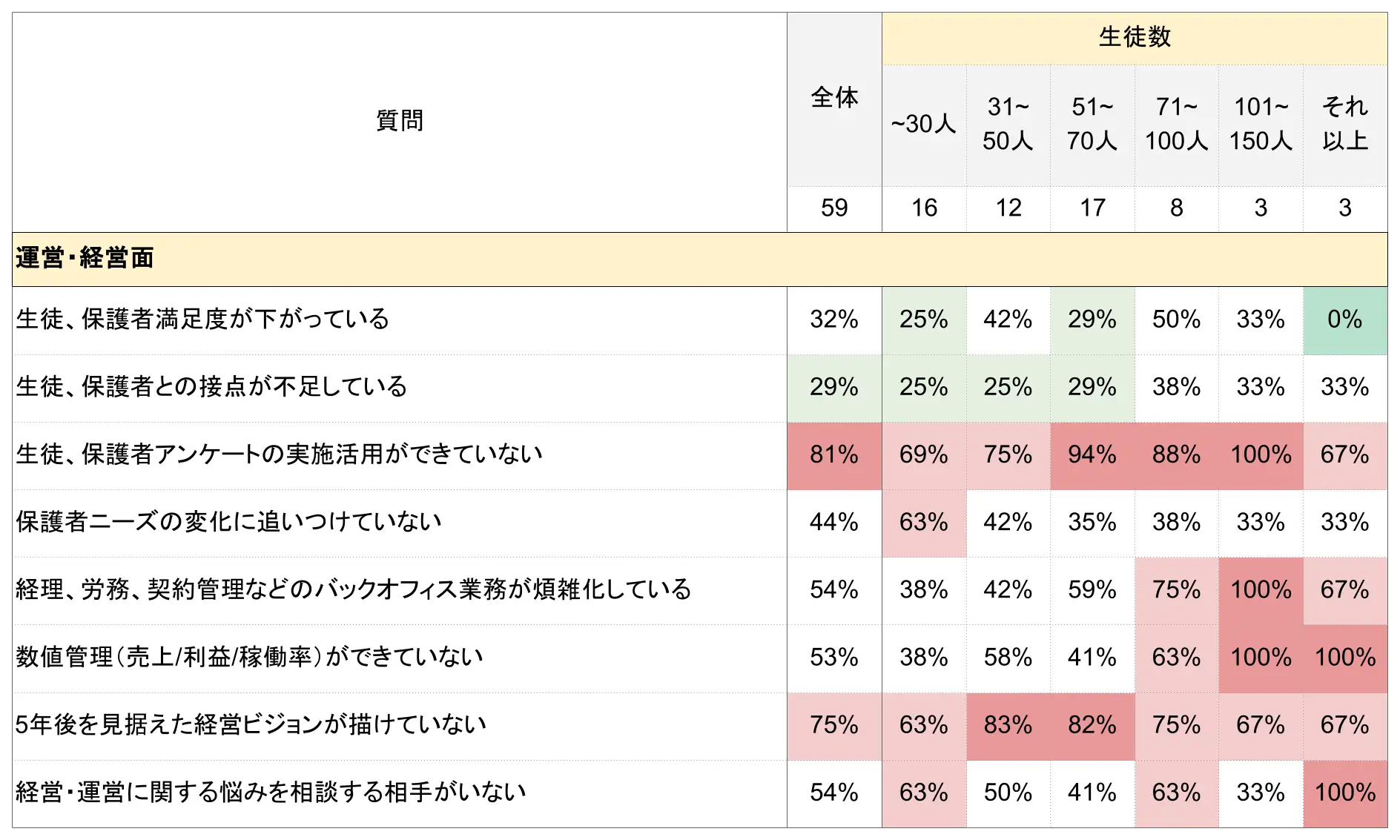Click the total count cell showing 59
Viewport: 1400px width, 840px height.
(834, 208)
